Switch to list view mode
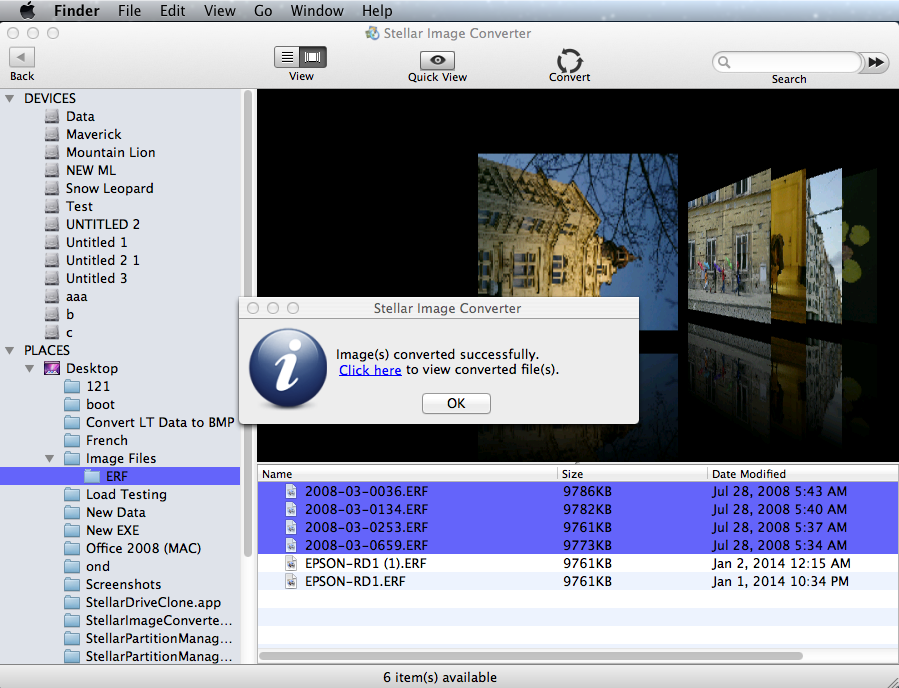 (x=287, y=57)
